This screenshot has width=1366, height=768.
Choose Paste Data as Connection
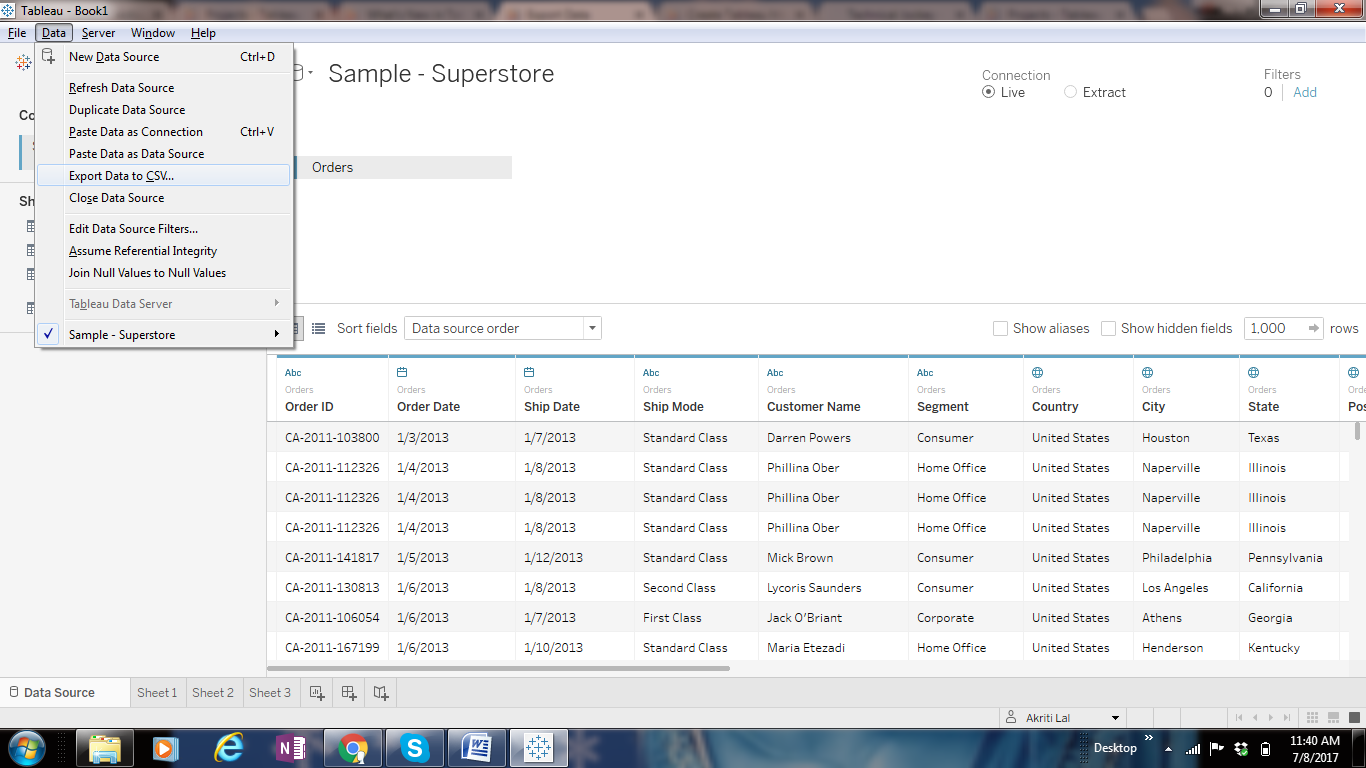click(163, 132)
